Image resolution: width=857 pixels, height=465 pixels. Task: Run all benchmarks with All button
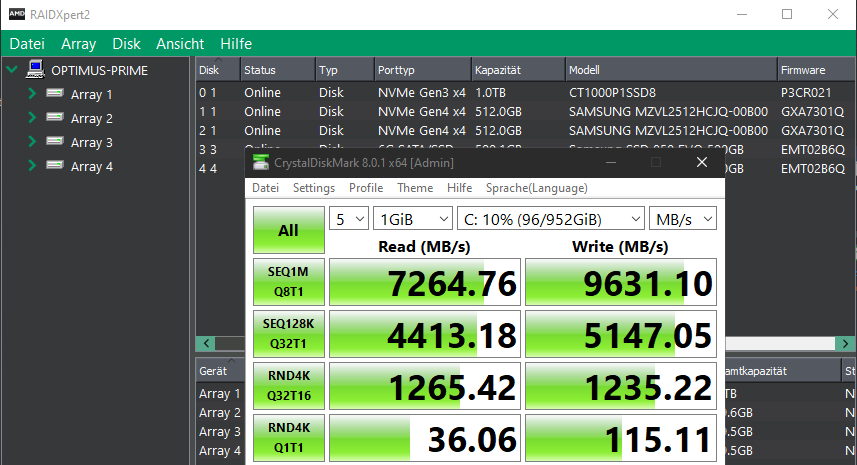[x=289, y=229]
